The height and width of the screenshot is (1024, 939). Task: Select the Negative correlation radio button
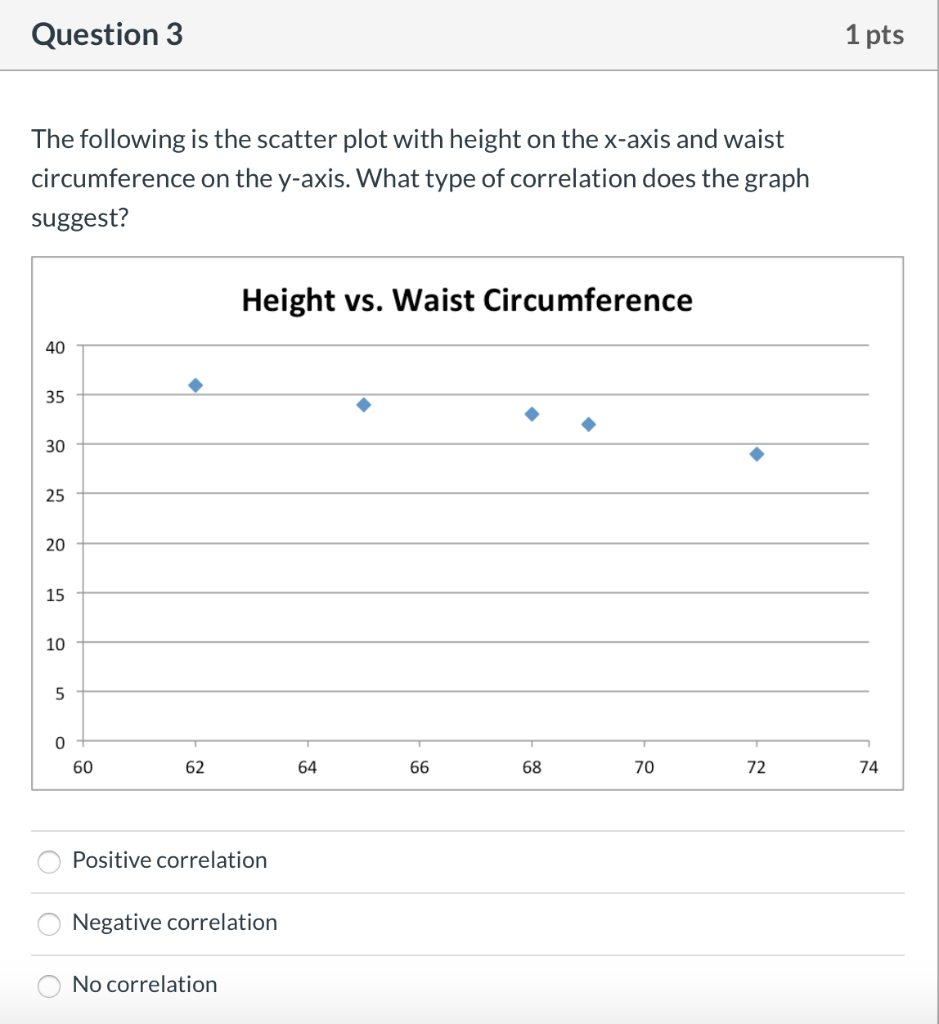click(48, 924)
